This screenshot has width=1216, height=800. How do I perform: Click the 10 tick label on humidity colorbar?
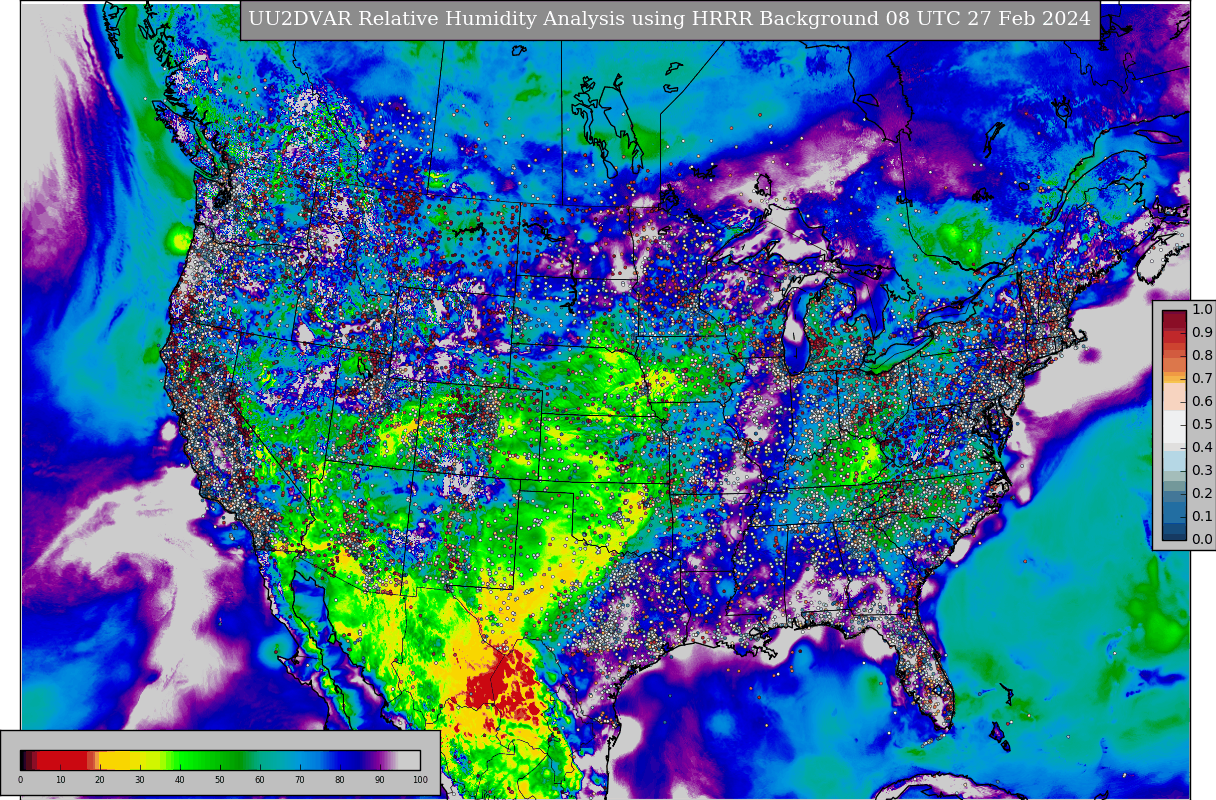point(60,780)
